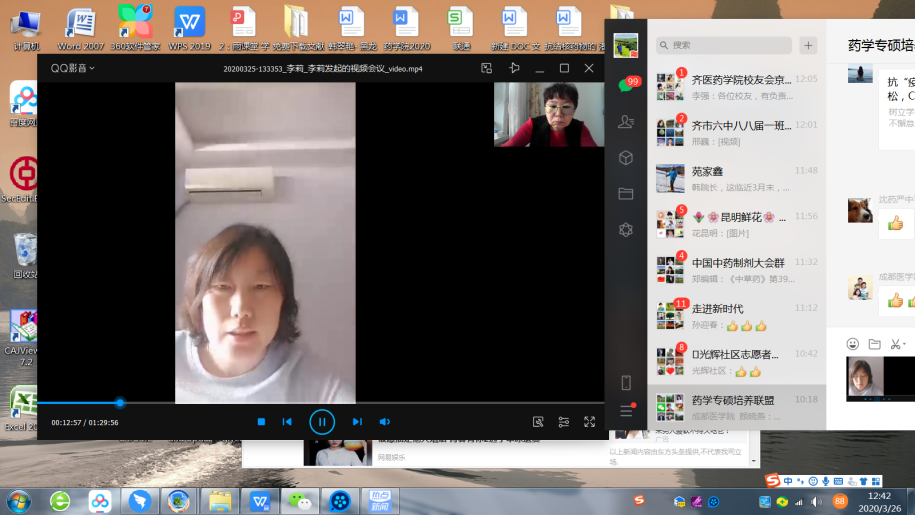Mute the player volume

coord(385,422)
